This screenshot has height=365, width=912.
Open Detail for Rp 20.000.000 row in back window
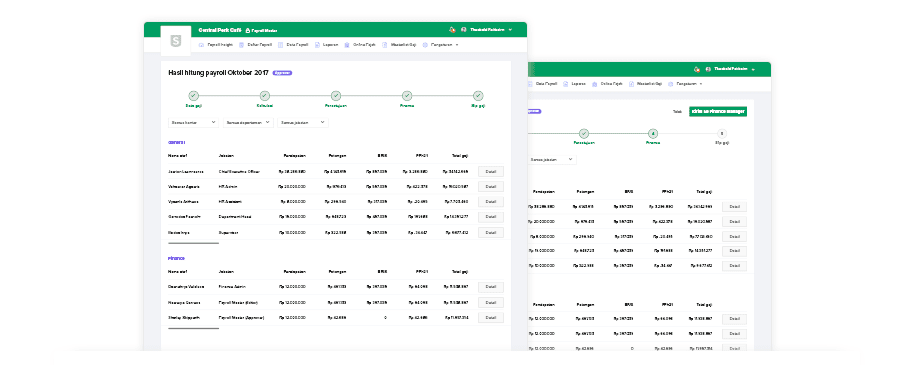[x=734, y=221]
